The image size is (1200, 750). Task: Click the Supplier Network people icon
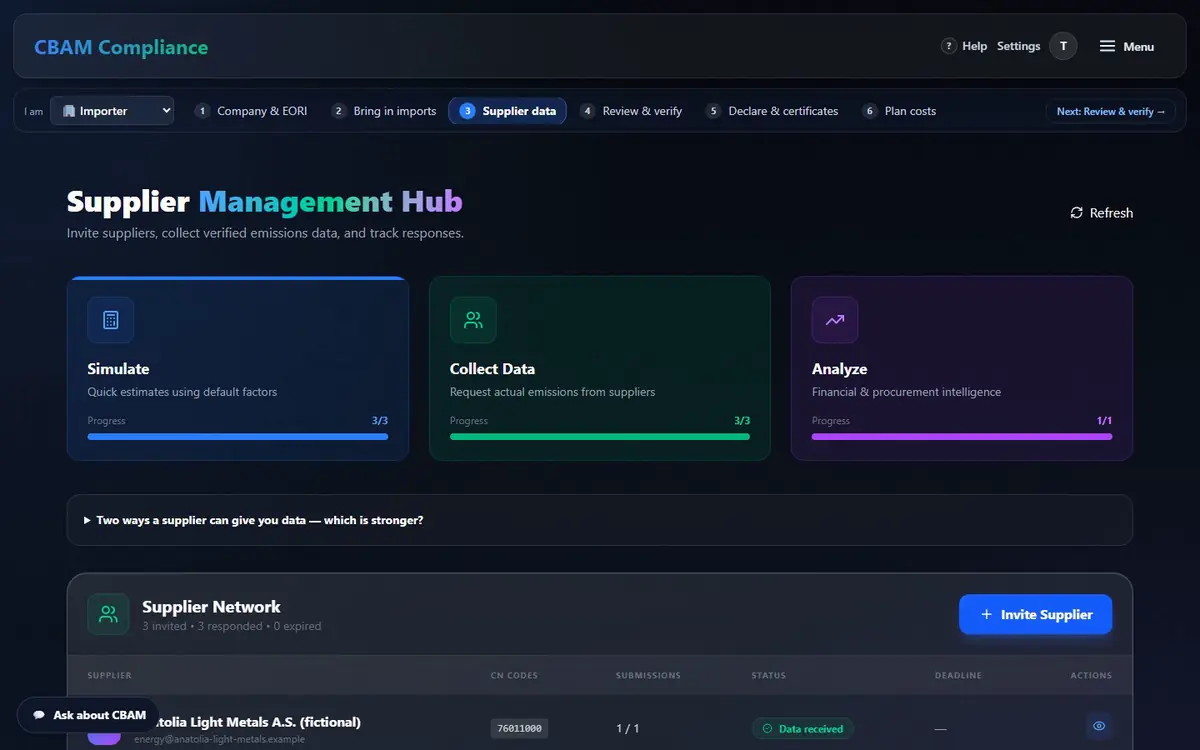pos(108,614)
